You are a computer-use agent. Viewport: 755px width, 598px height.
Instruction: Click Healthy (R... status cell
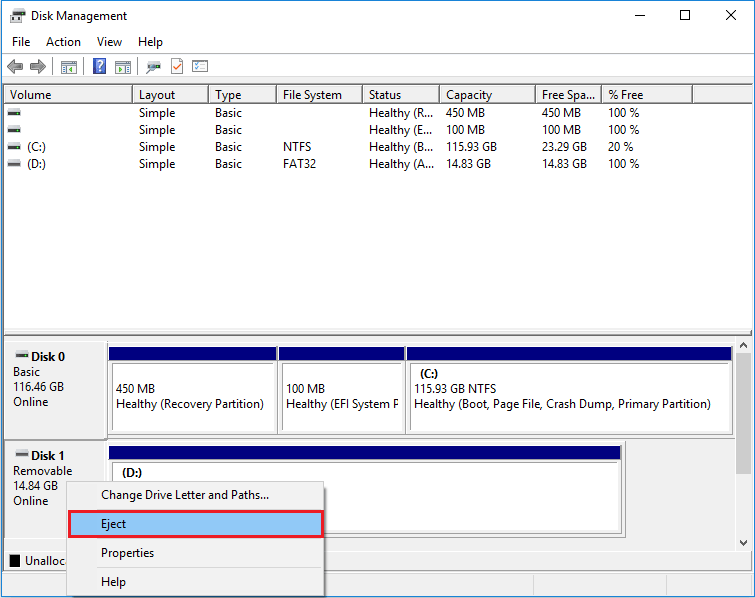click(401, 113)
